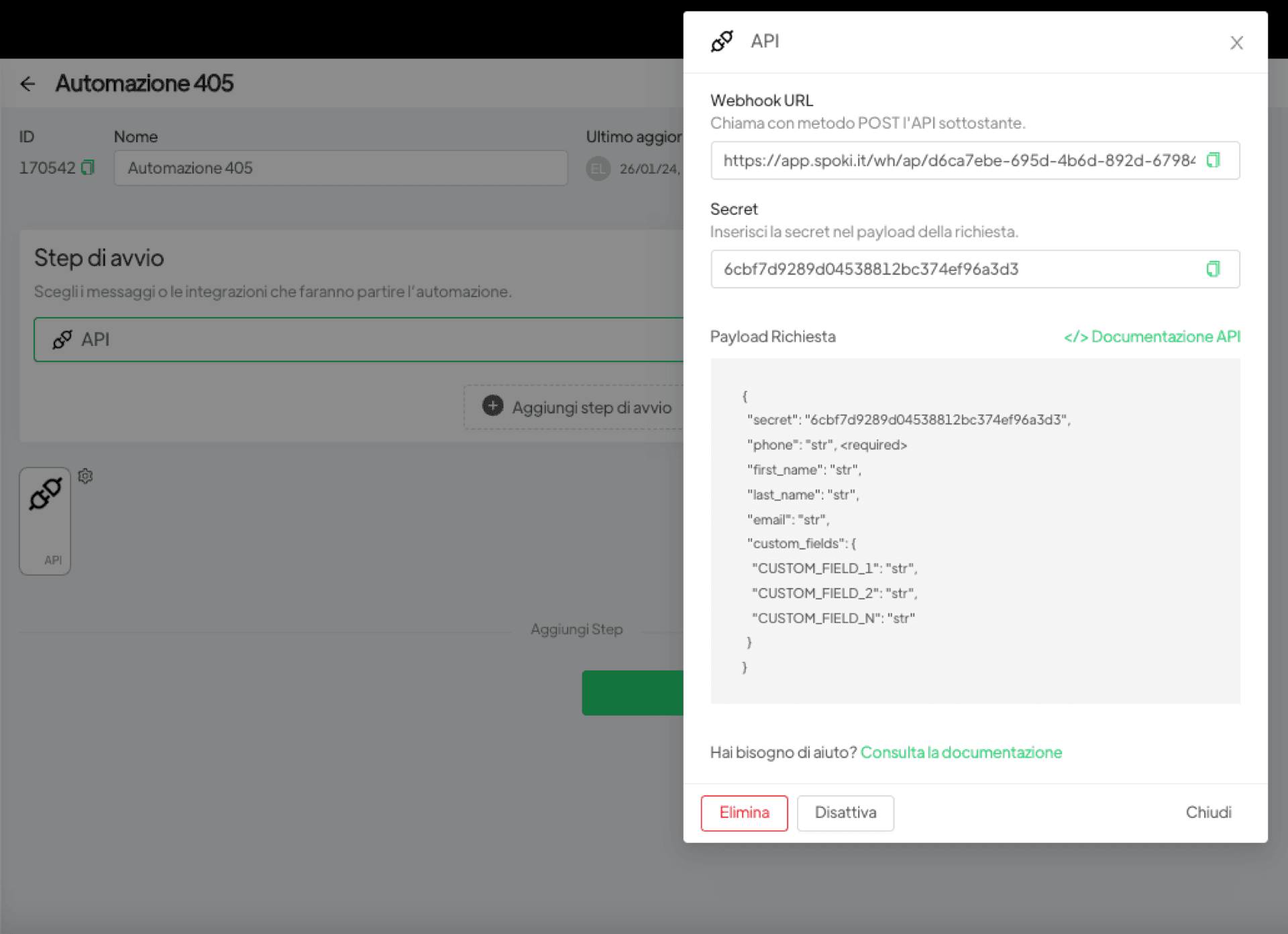Open settings gear on the API step node

point(85,476)
